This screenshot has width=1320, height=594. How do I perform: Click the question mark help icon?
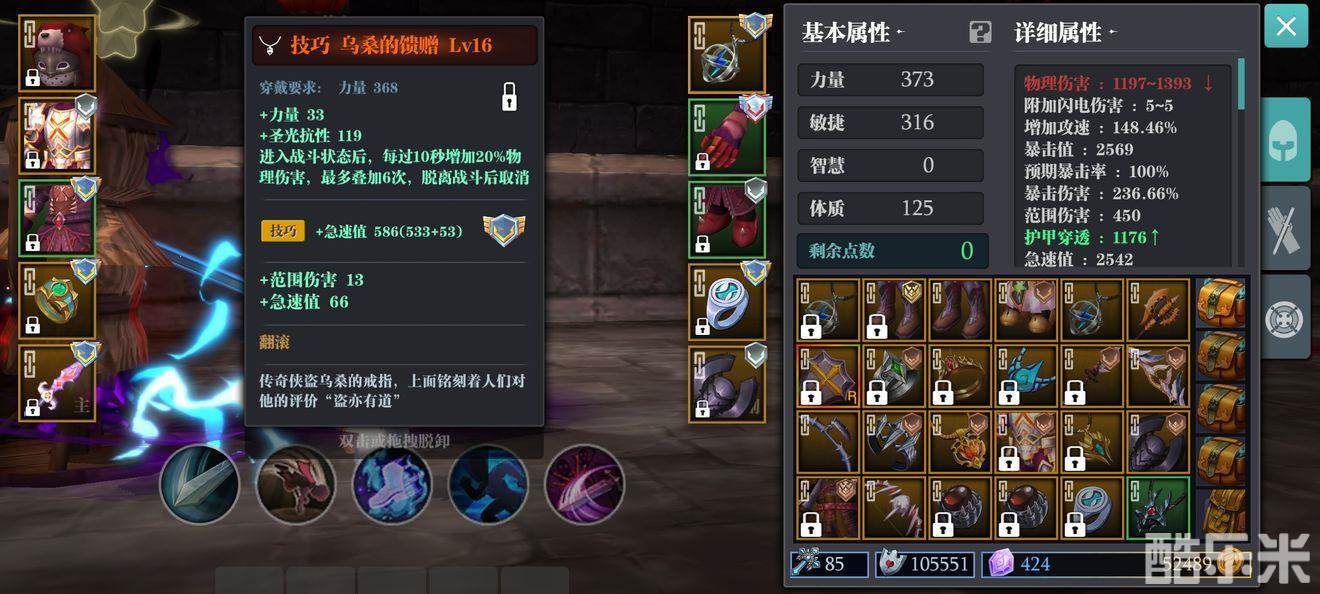coord(980,32)
